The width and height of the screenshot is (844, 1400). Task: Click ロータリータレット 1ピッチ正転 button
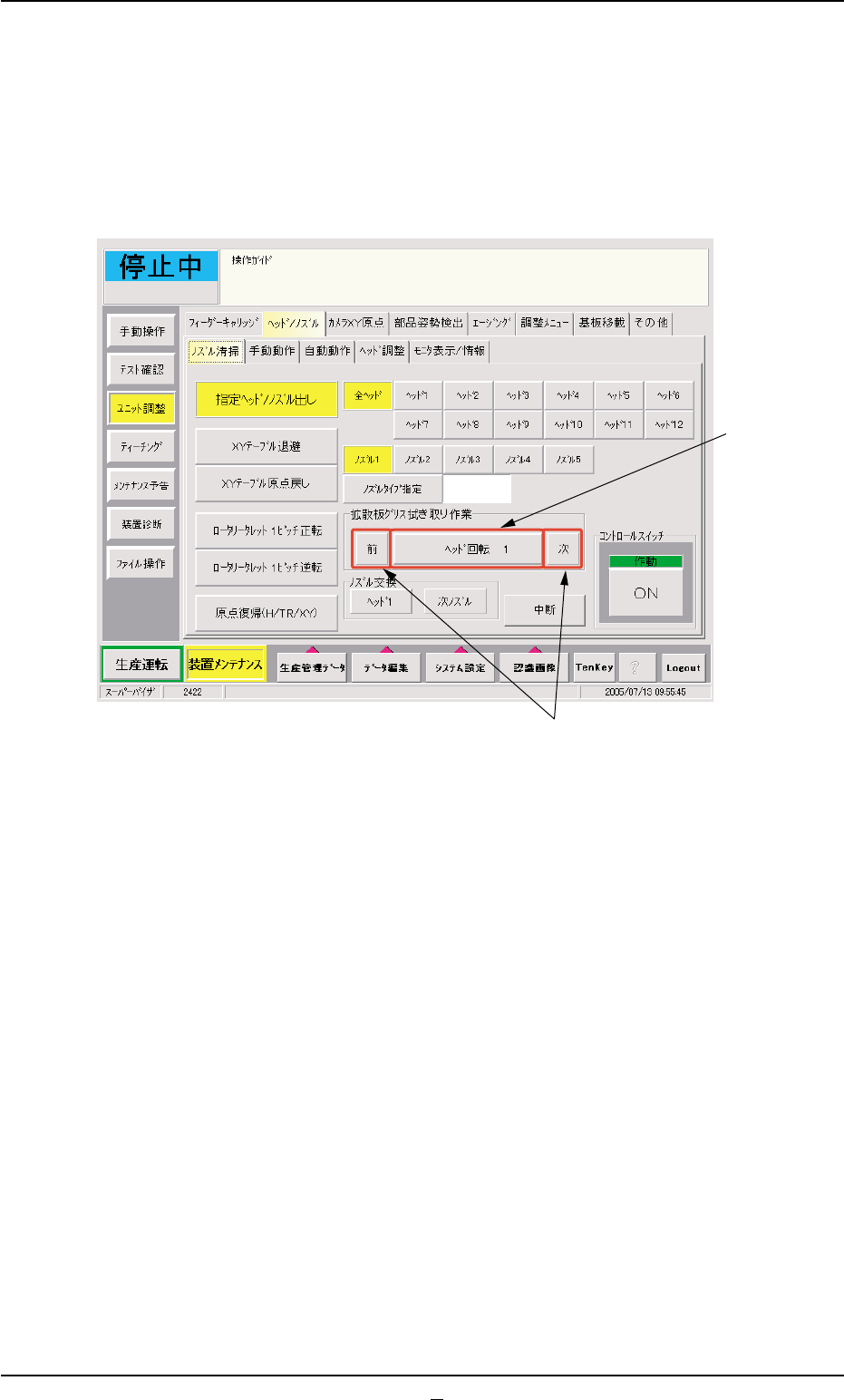[267, 530]
